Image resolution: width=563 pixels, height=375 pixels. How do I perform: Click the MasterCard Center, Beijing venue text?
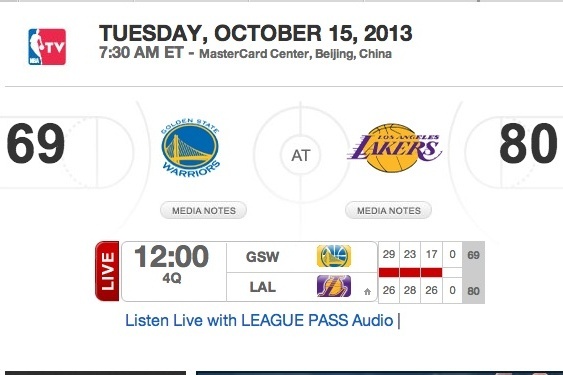[x=296, y=54]
